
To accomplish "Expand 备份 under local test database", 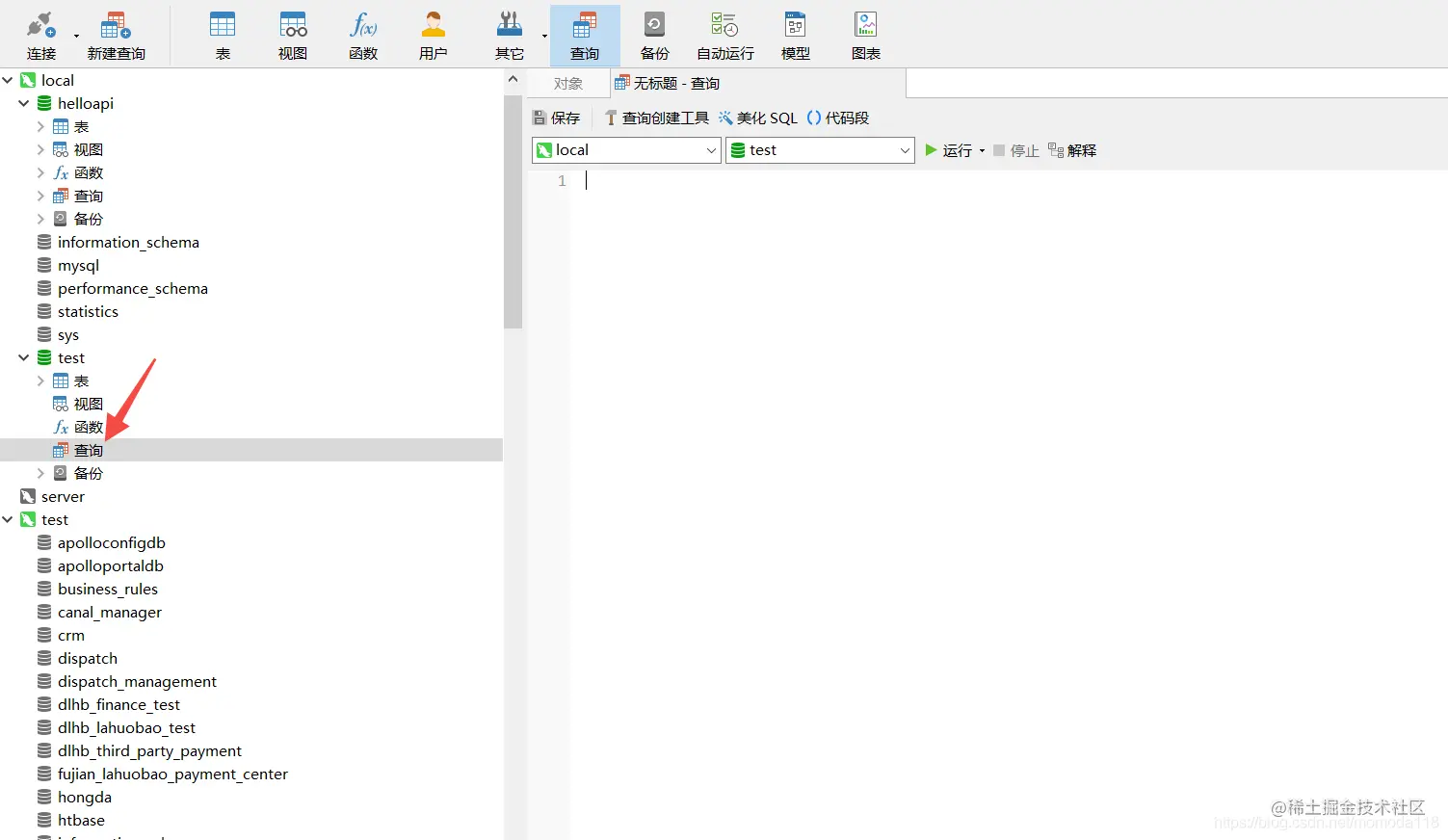I will [x=40, y=473].
